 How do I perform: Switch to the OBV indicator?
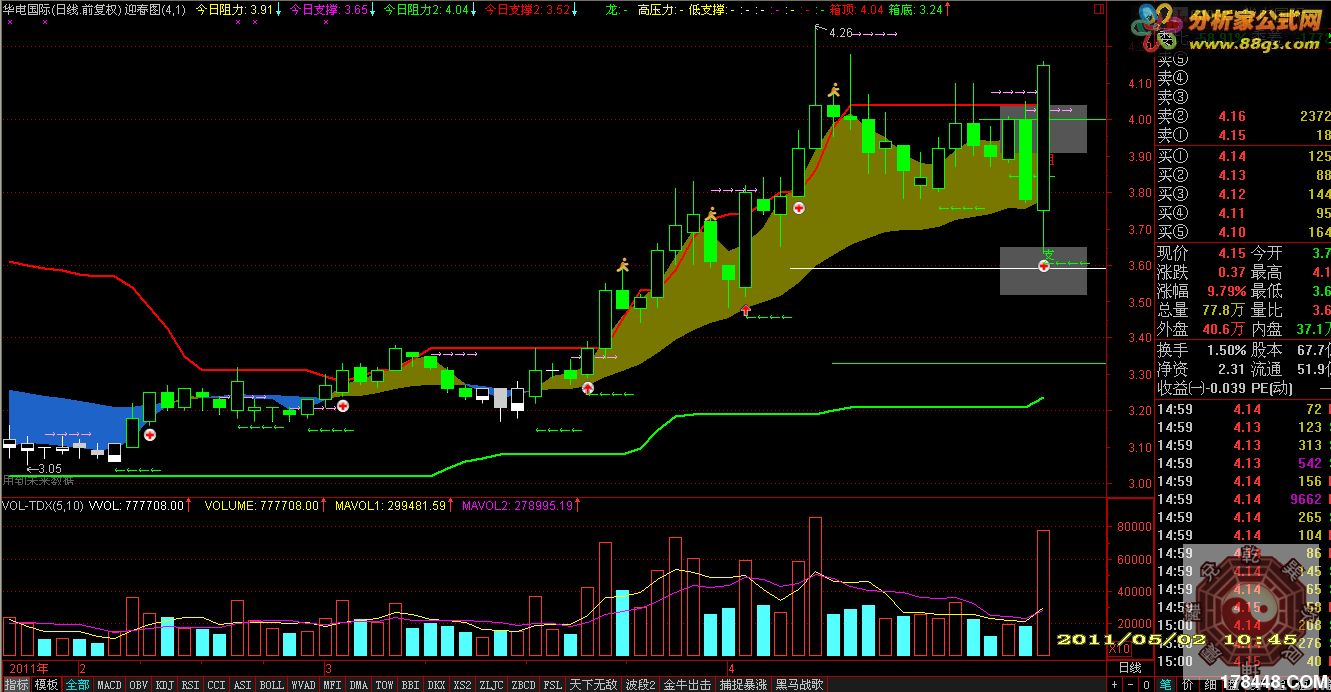tap(139, 685)
